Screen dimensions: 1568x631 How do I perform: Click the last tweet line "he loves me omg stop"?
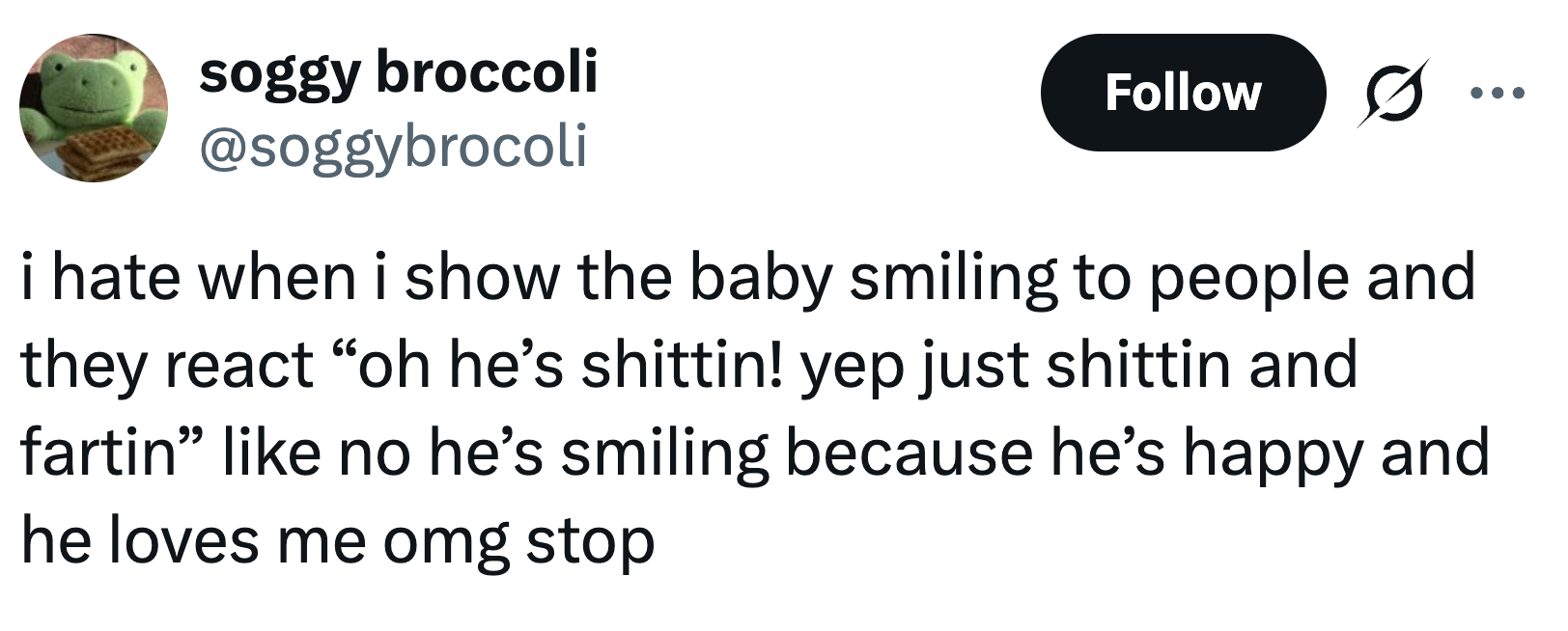point(338,541)
